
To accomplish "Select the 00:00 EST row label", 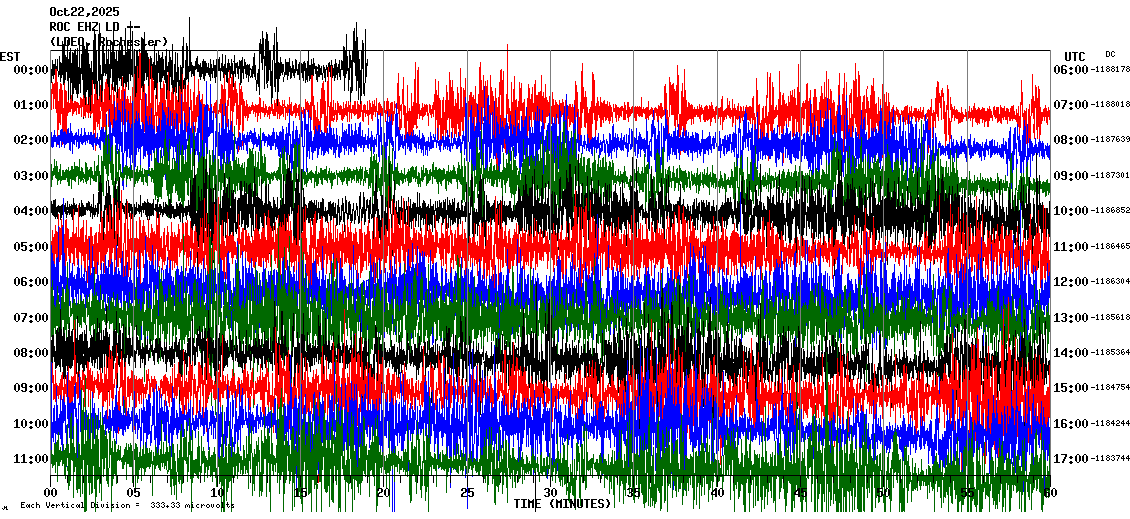I will [31, 69].
